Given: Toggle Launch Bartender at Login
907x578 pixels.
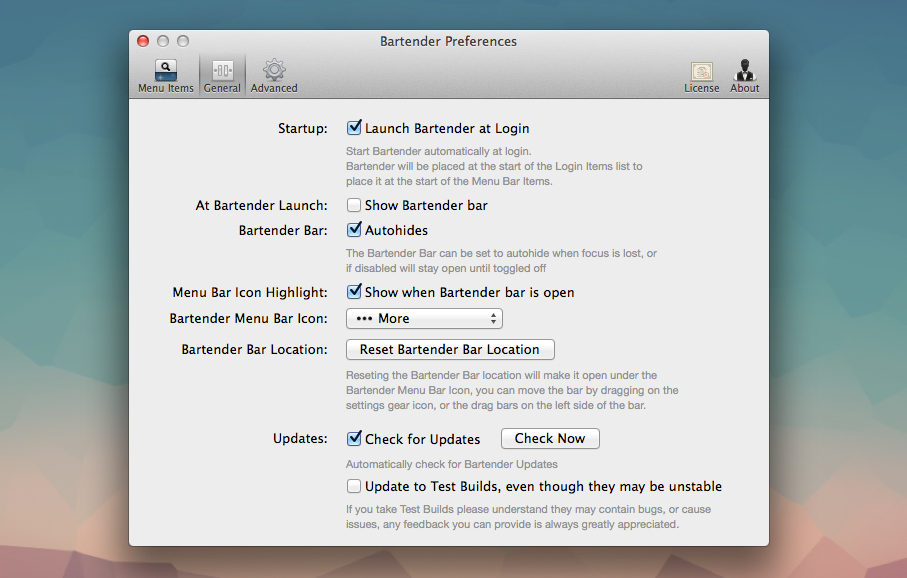Looking at the screenshot, I should pos(354,128).
